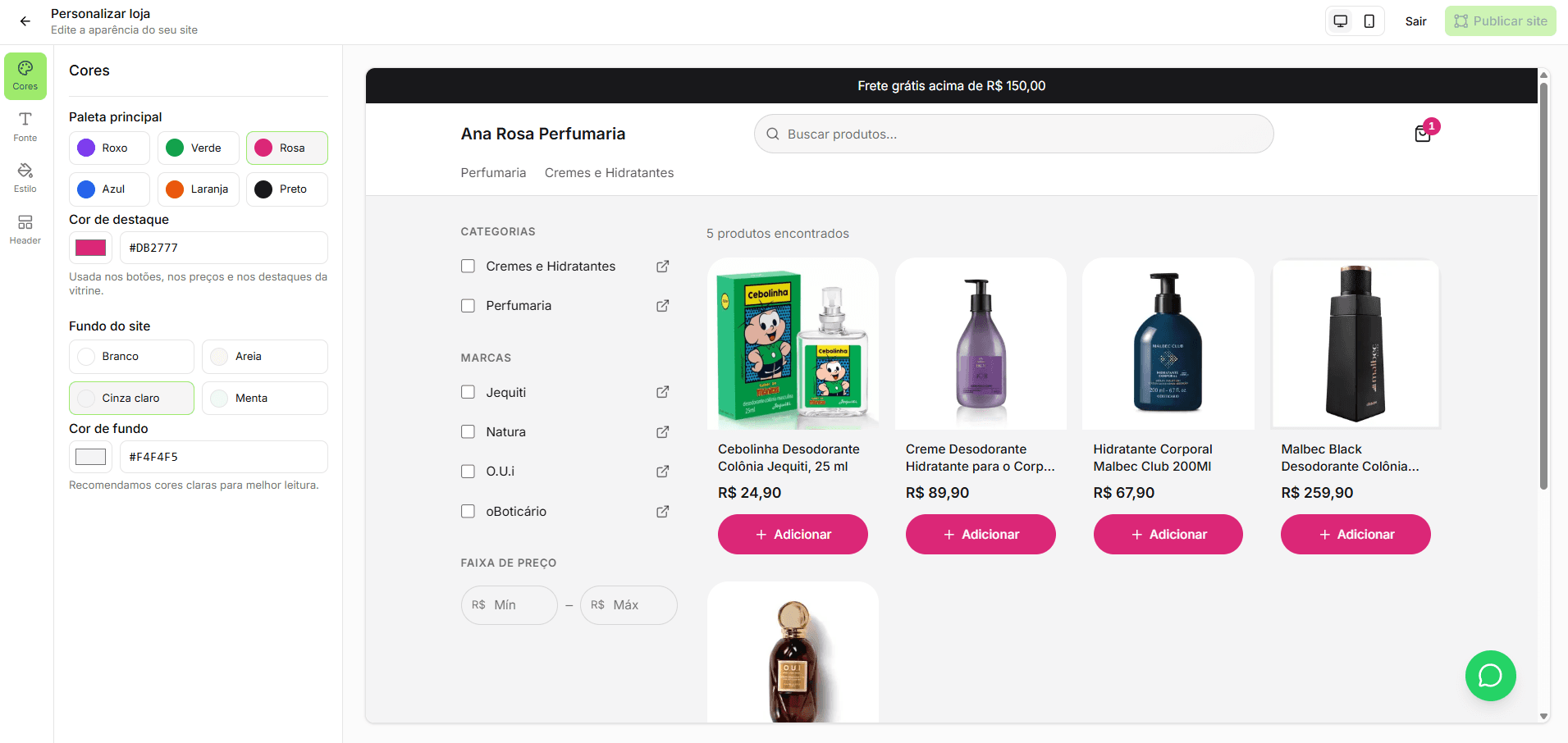Open the Perfumaria navigation link

pos(493,173)
